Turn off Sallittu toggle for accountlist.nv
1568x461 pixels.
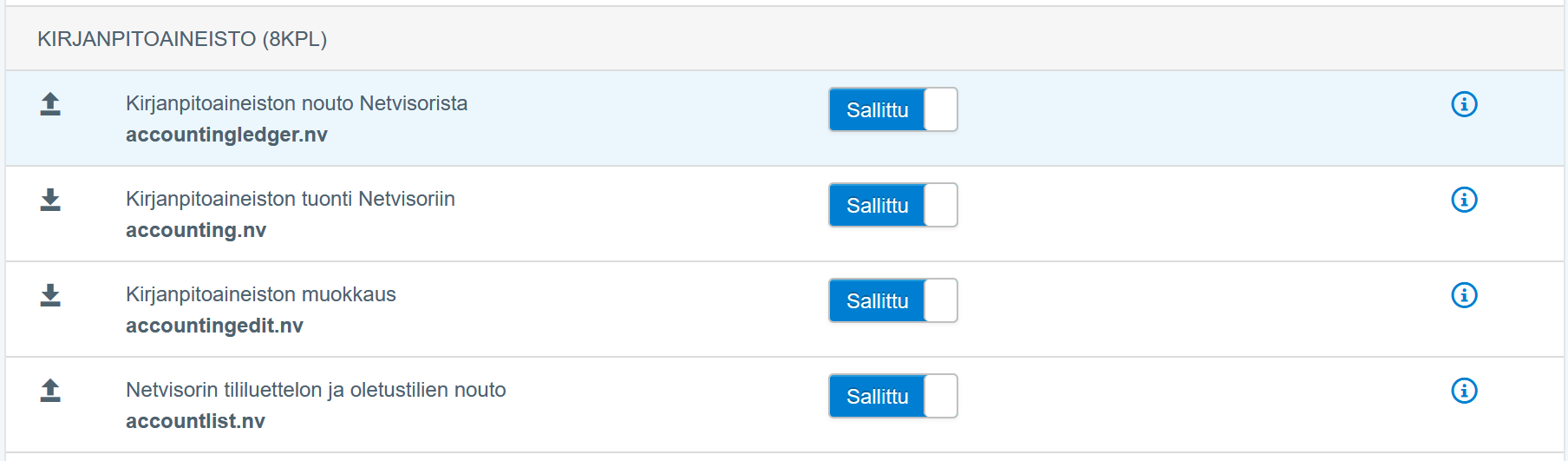click(892, 396)
